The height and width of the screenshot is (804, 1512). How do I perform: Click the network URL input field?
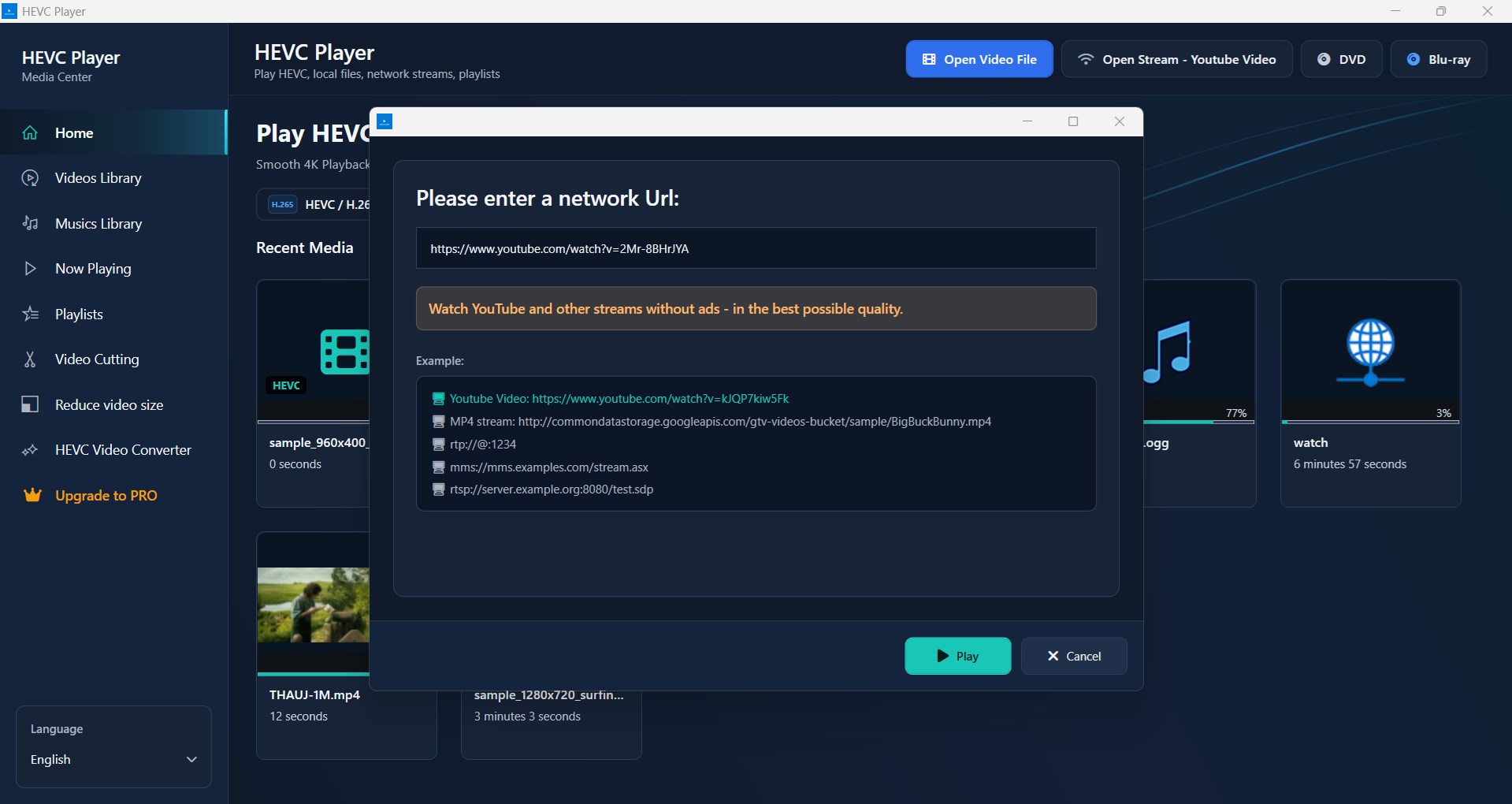(756, 248)
